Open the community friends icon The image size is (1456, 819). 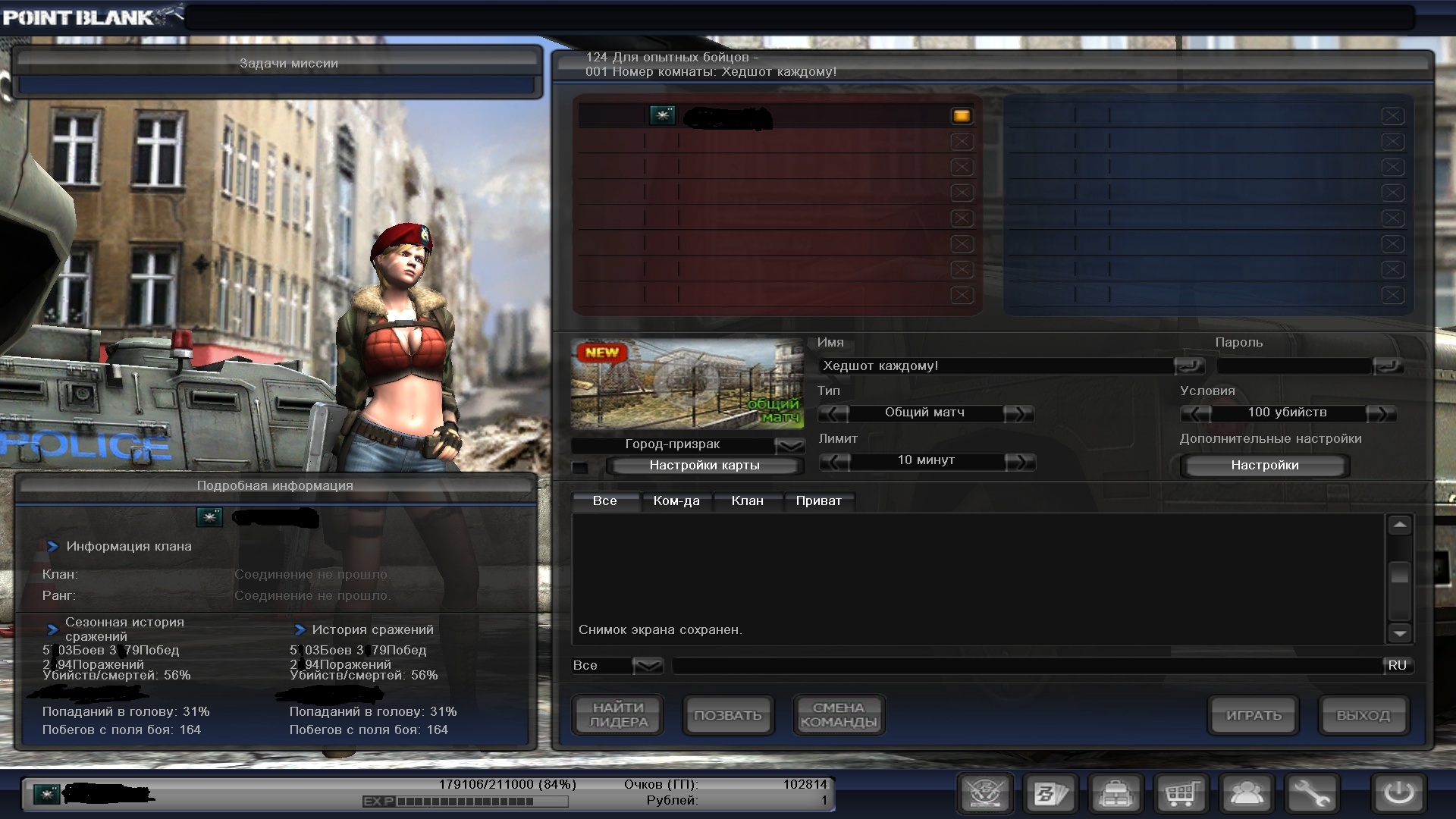pyautogui.click(x=1246, y=795)
